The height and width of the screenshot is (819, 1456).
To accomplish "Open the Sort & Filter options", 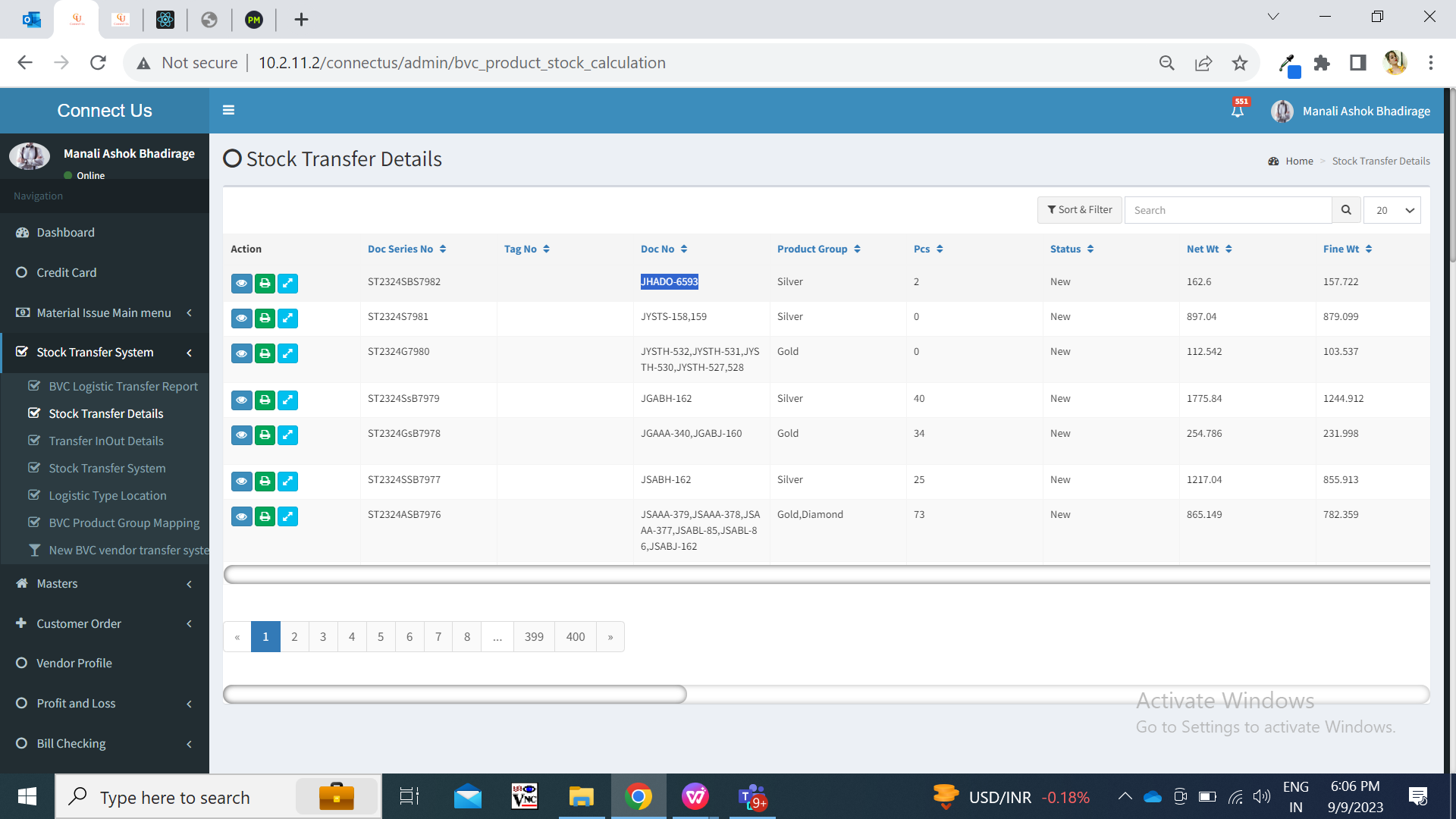I will point(1080,210).
